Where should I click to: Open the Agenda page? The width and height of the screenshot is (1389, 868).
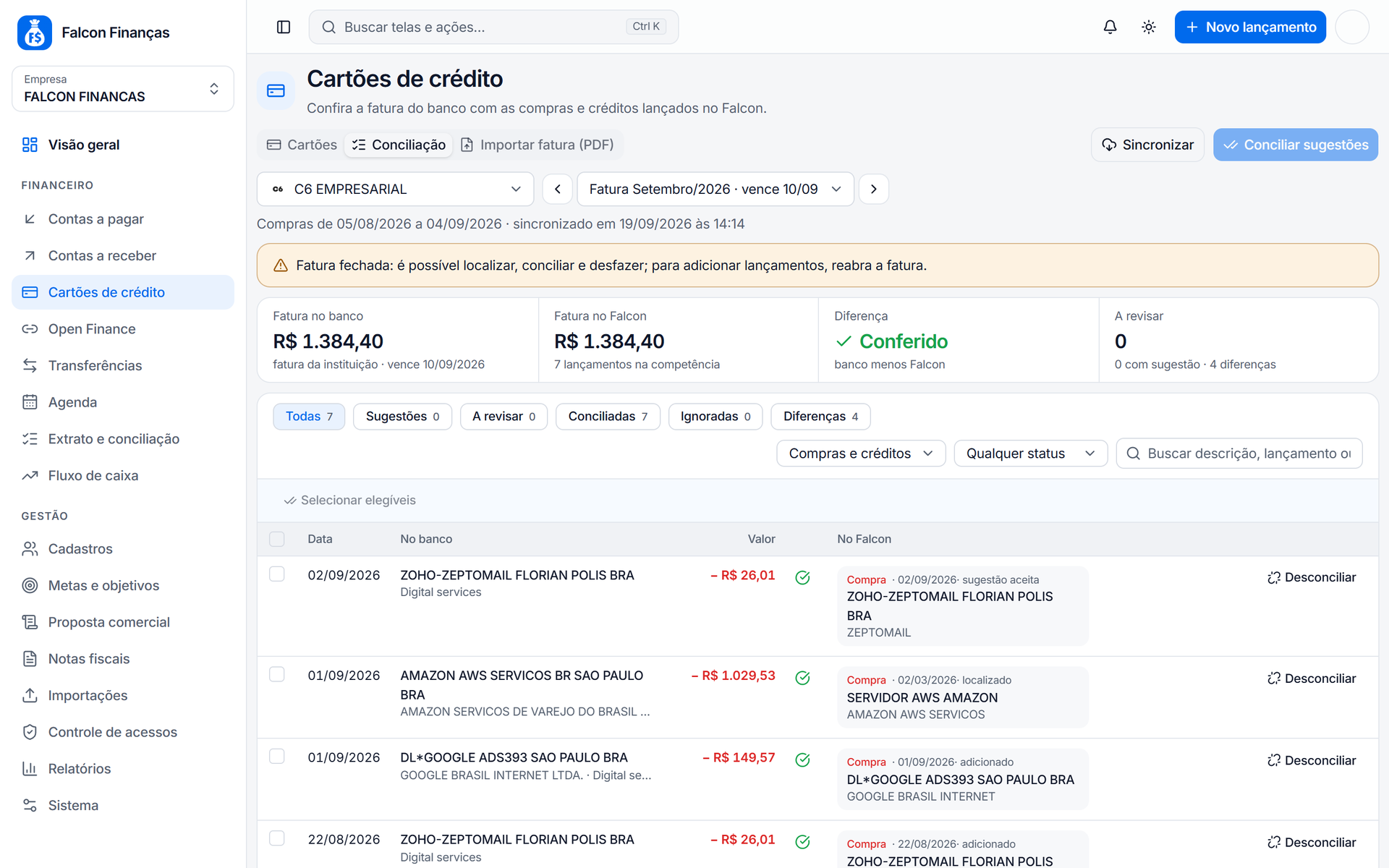pyautogui.click(x=123, y=402)
